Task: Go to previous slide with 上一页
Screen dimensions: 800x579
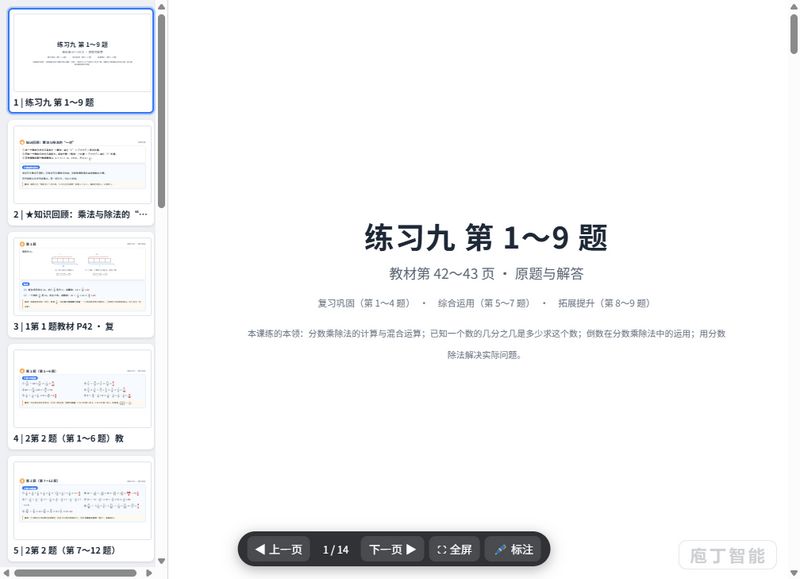Action: click(279, 549)
